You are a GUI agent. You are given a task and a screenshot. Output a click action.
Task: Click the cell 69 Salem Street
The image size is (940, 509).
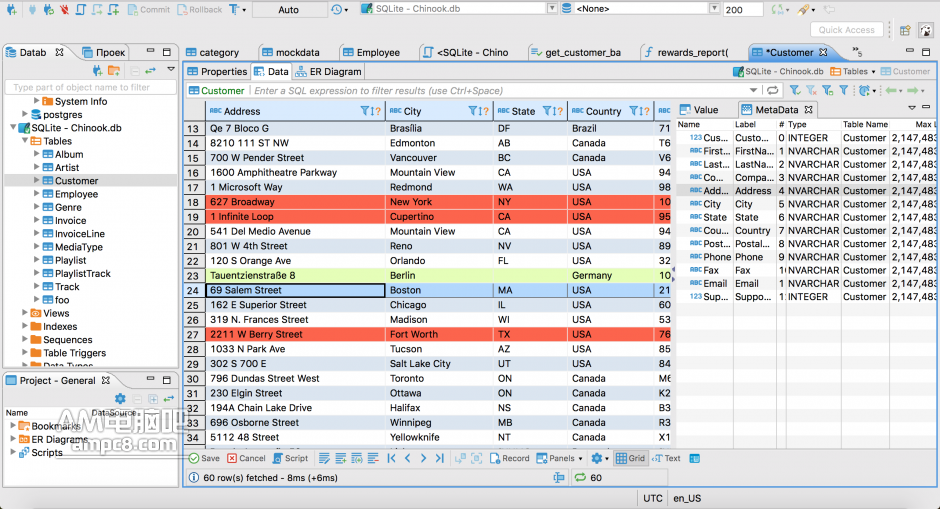pyautogui.click(x=295, y=290)
